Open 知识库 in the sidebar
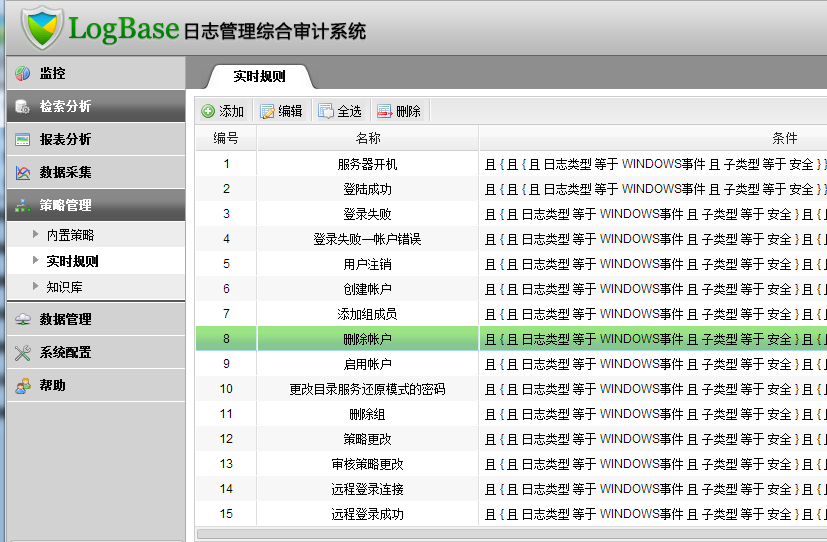Image resolution: width=827 pixels, height=542 pixels. pyautogui.click(x=64, y=287)
